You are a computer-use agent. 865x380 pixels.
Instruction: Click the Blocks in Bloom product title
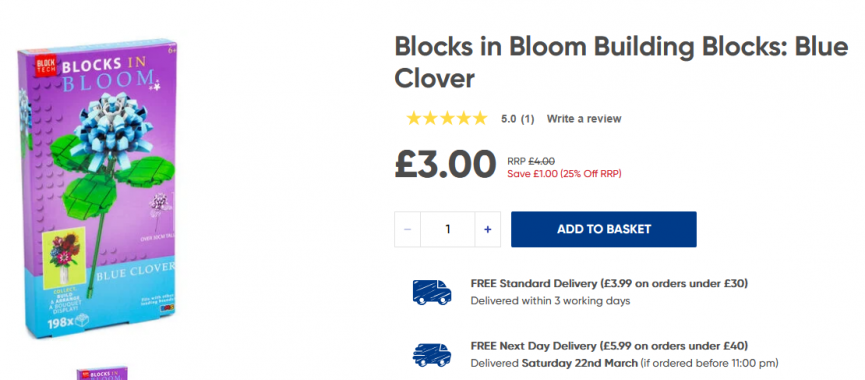pos(621,63)
